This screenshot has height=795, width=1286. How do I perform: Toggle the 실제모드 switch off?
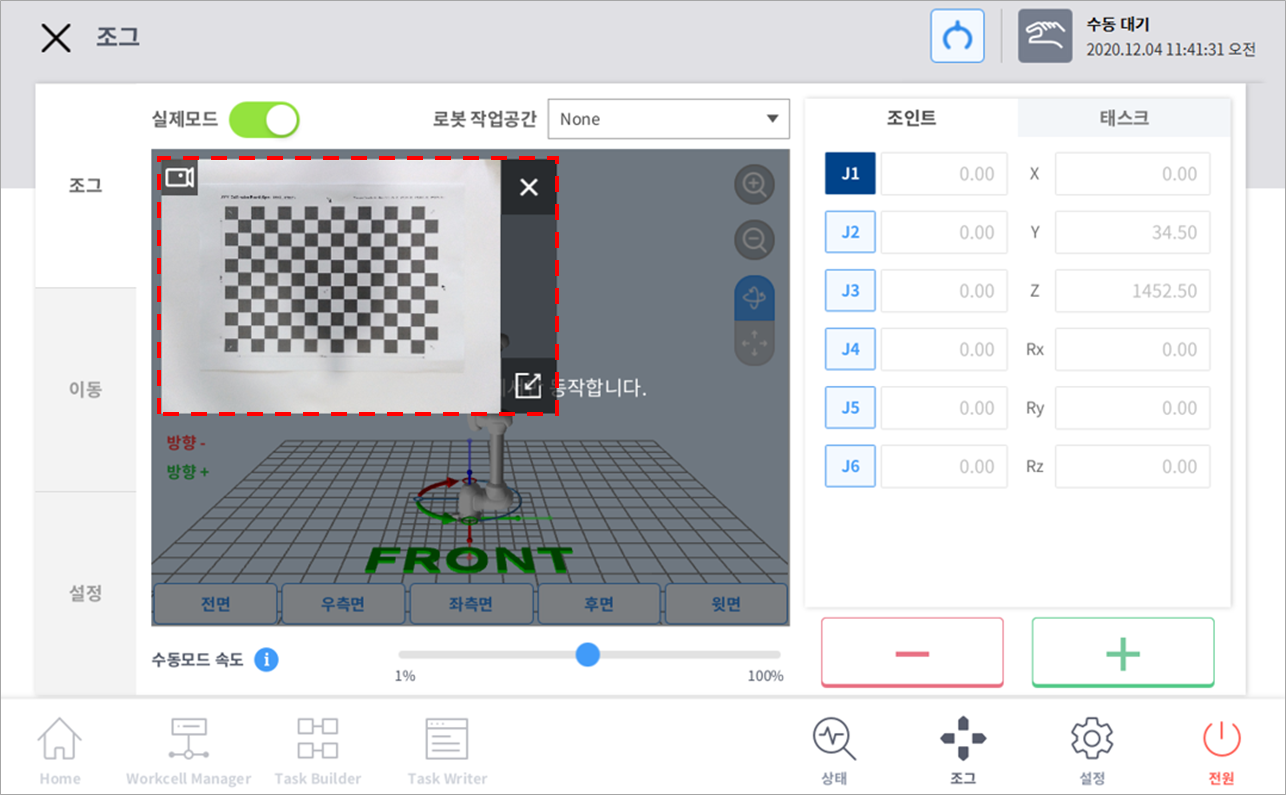[264, 119]
